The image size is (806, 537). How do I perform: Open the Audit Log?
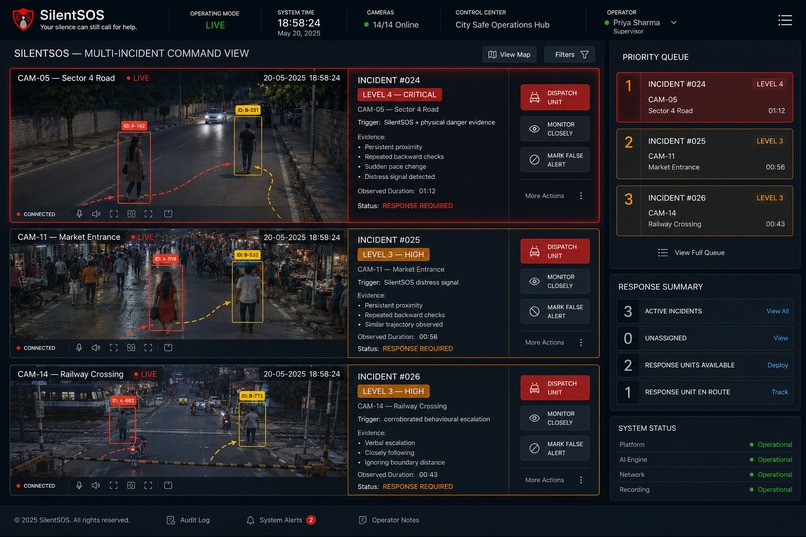pos(188,520)
